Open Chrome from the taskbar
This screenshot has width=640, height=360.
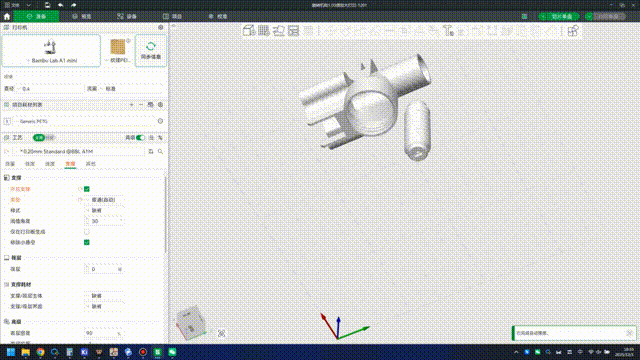pos(40,352)
